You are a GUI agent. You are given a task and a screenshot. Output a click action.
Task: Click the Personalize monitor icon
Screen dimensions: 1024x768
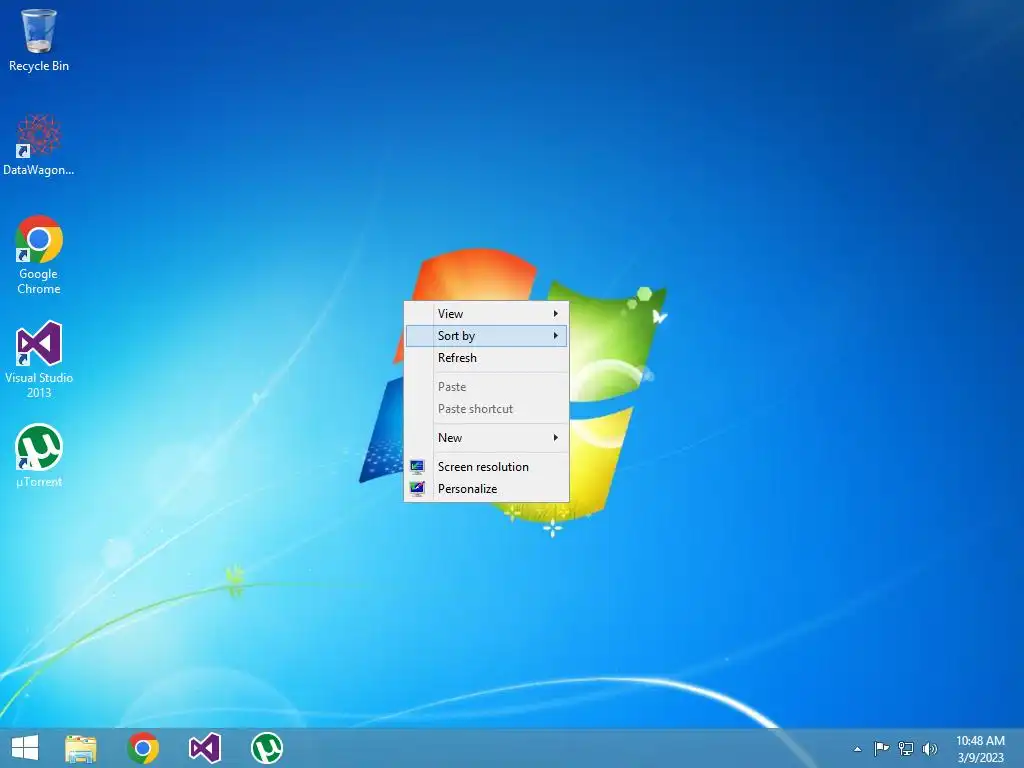tap(417, 488)
